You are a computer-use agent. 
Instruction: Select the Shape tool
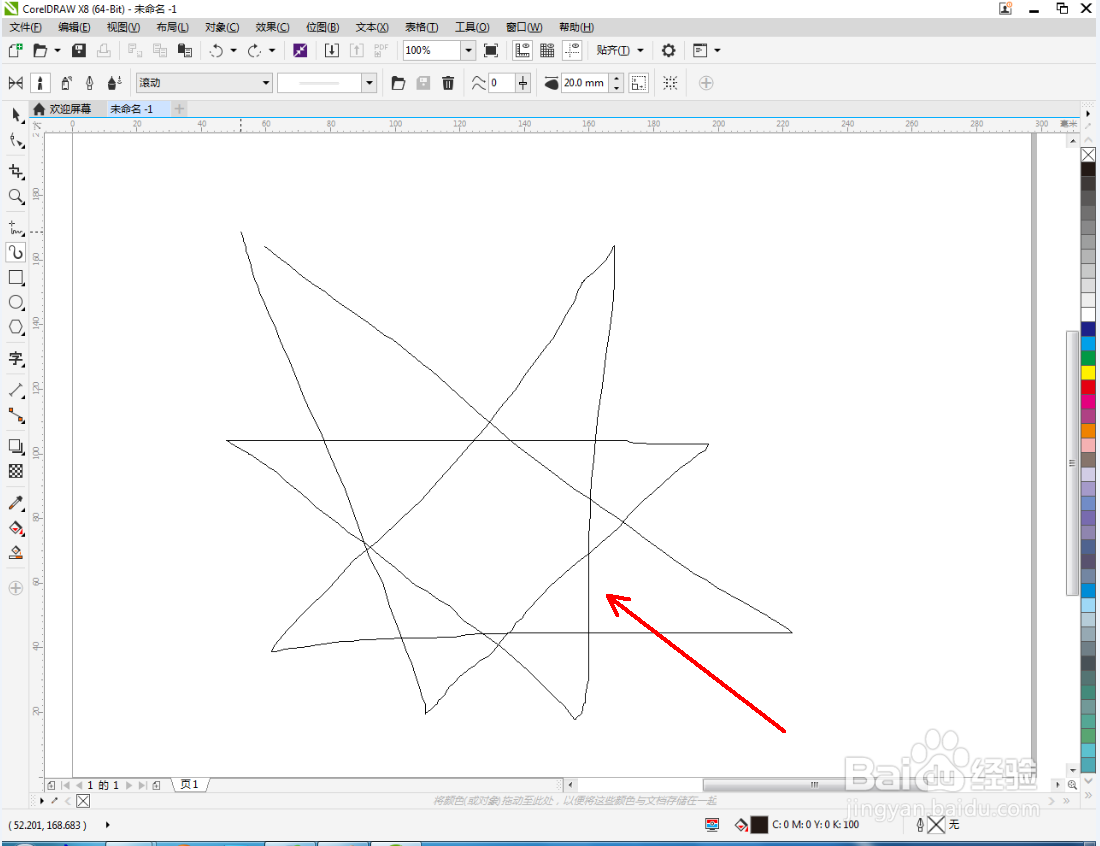pos(15,141)
